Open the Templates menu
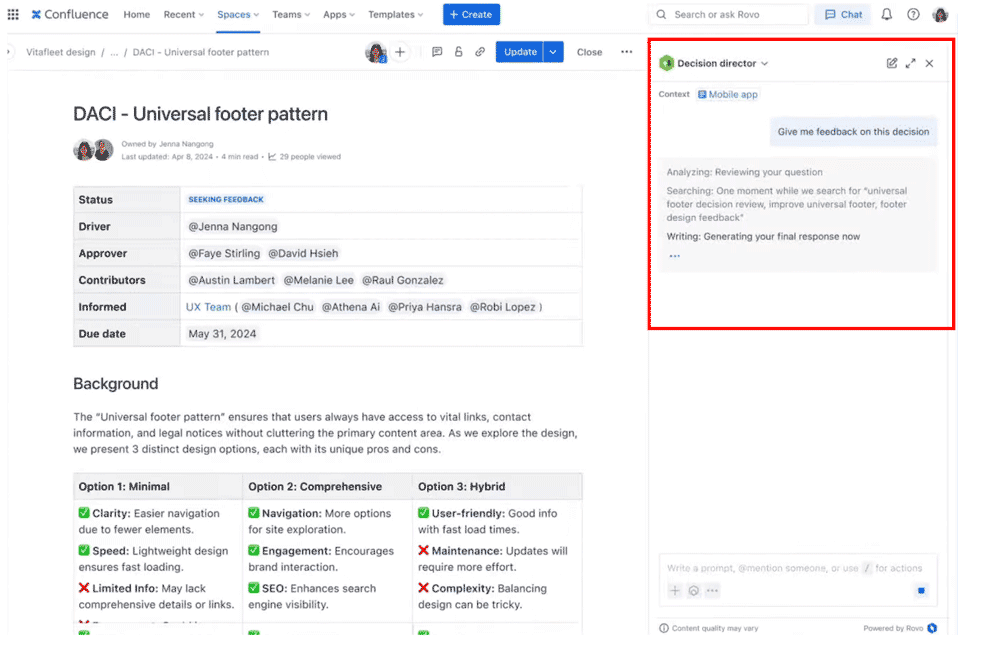The height and width of the screenshot is (657, 1000). coord(395,15)
